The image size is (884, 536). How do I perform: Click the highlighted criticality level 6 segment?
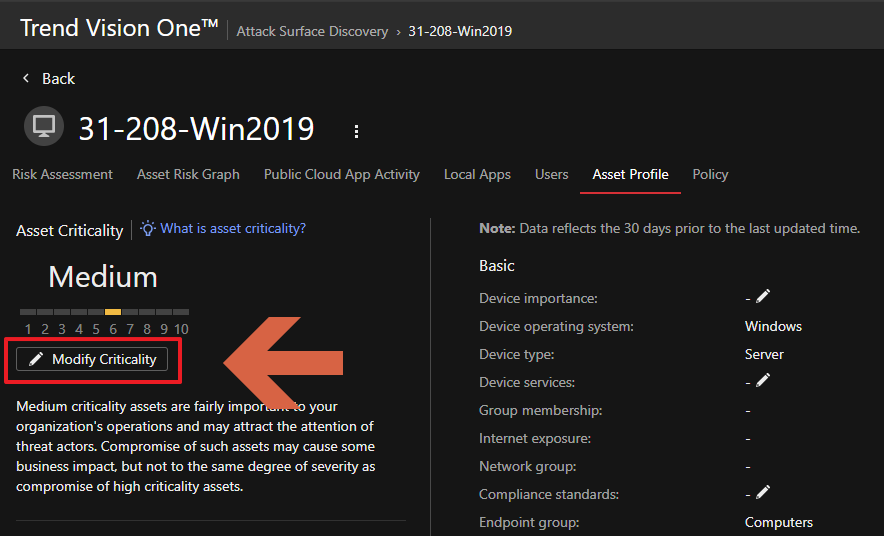tap(113, 312)
